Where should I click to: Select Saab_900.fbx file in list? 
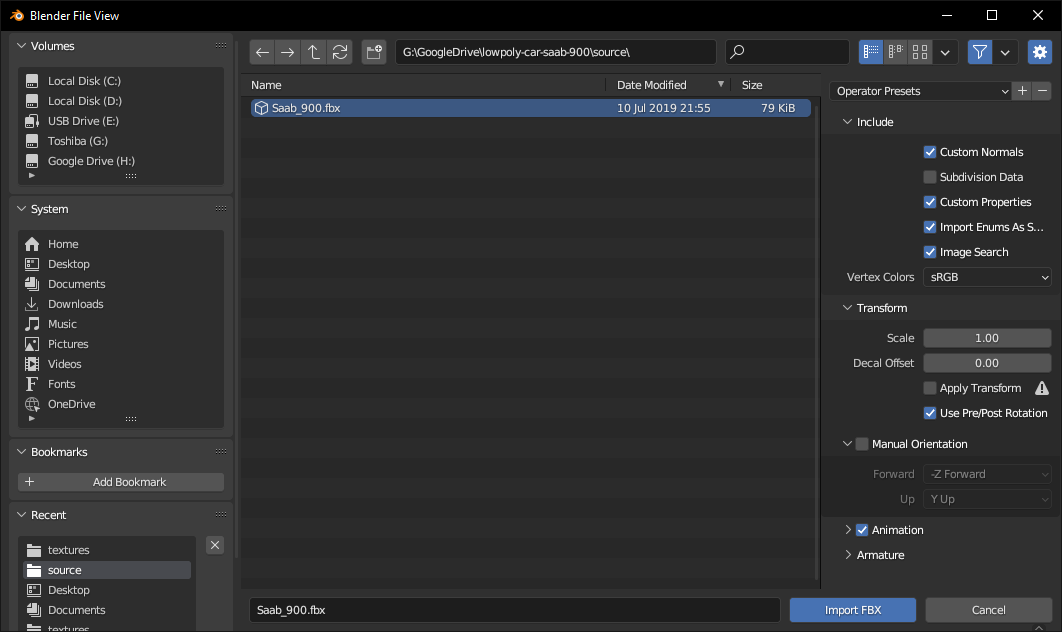[x=530, y=108]
